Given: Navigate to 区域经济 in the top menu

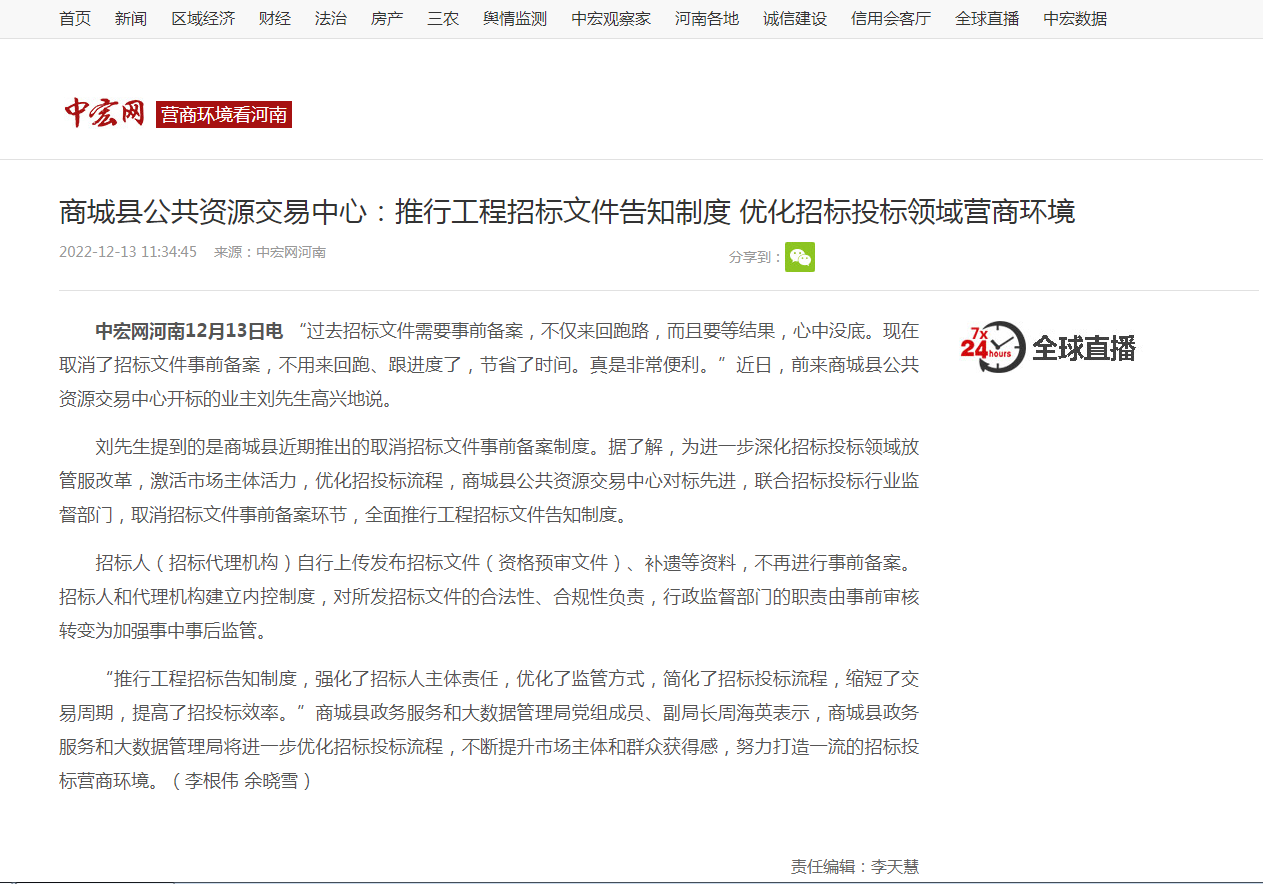Looking at the screenshot, I should click(x=203, y=19).
